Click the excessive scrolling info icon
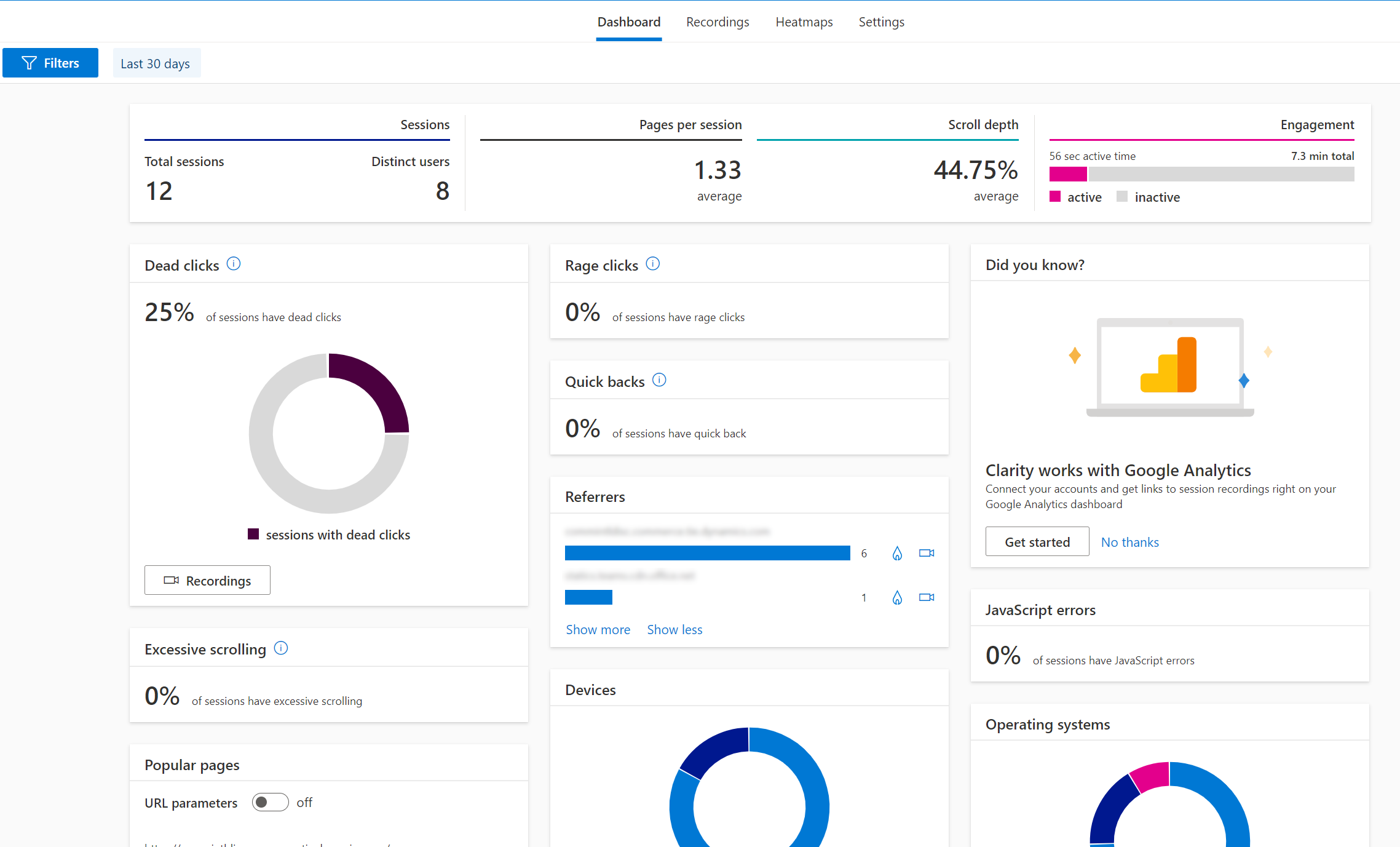 (281, 648)
